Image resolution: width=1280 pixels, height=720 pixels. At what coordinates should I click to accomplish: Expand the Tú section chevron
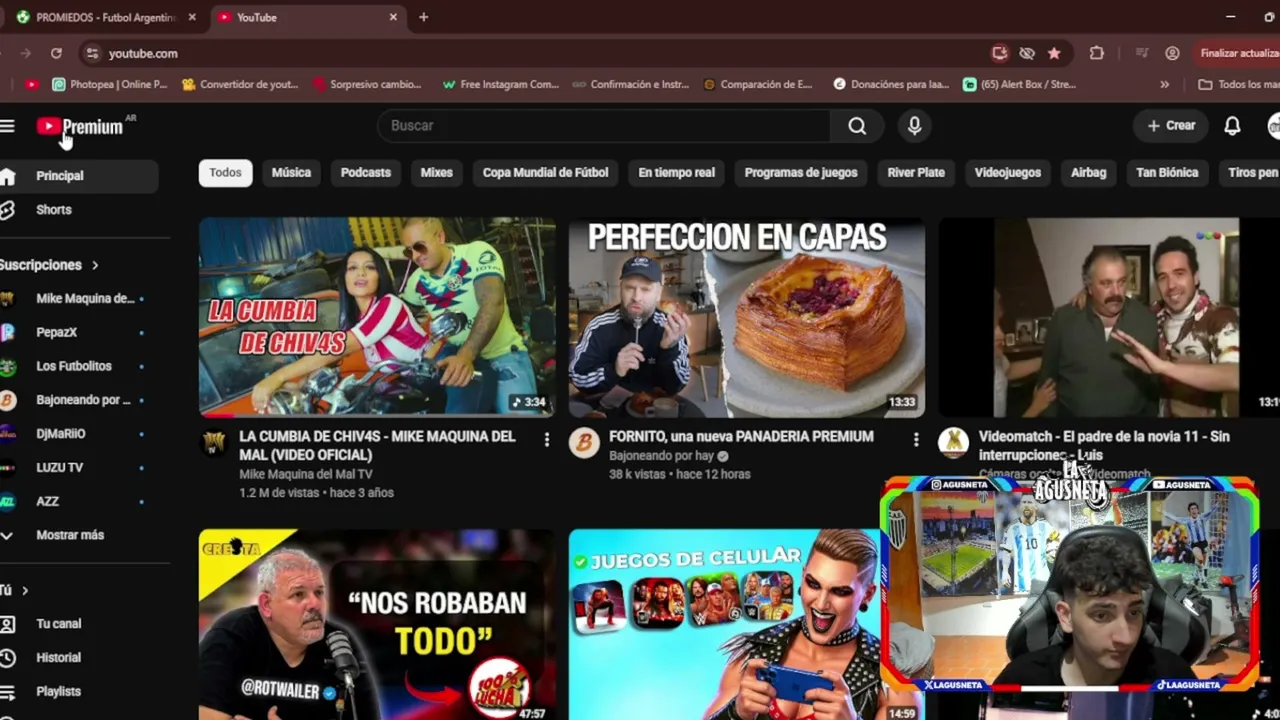click(25, 590)
